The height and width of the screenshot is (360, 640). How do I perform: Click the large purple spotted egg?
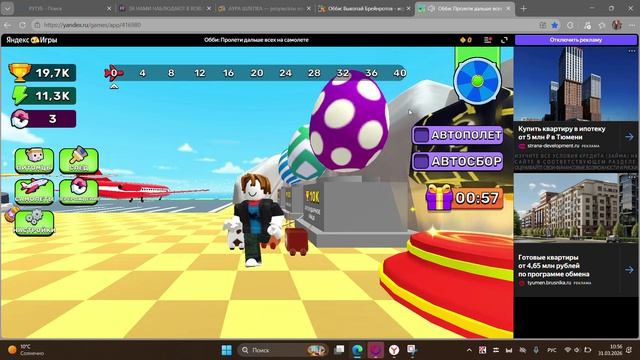[x=349, y=121]
